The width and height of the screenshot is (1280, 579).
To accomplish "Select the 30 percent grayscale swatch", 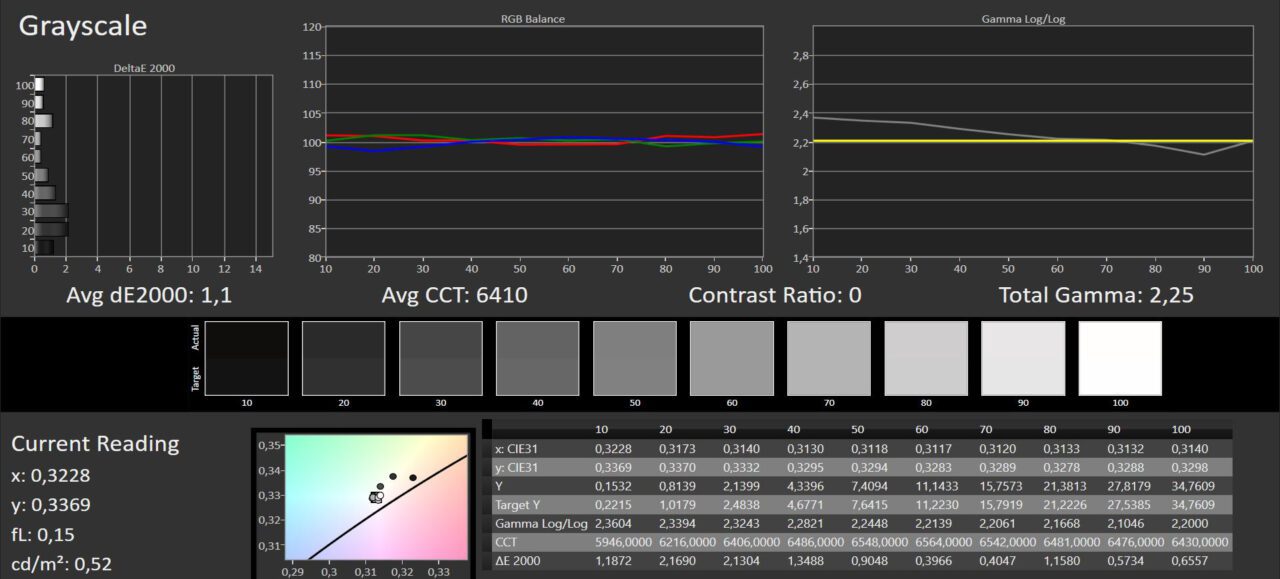I will coord(441,358).
